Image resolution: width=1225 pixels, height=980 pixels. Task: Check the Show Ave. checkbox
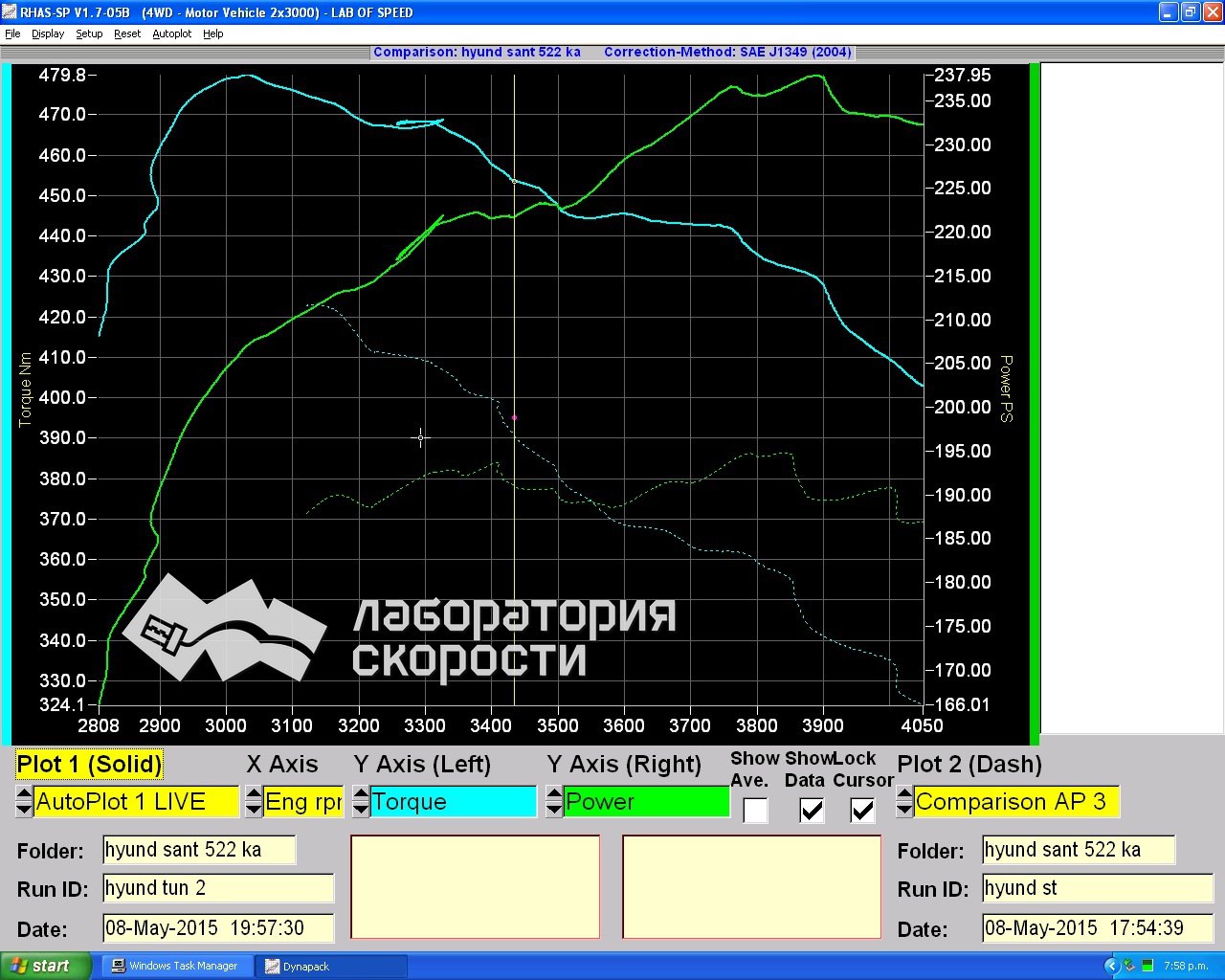pos(755,811)
